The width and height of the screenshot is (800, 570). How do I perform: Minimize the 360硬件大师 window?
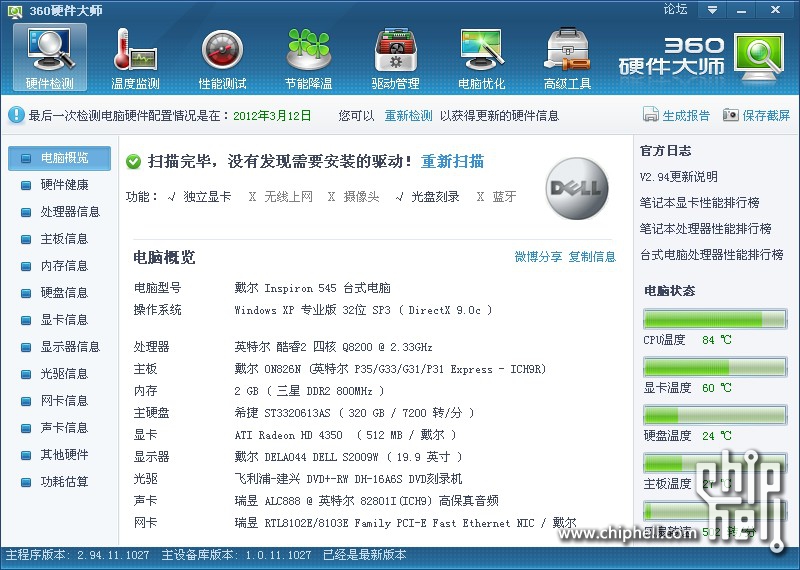coord(742,10)
